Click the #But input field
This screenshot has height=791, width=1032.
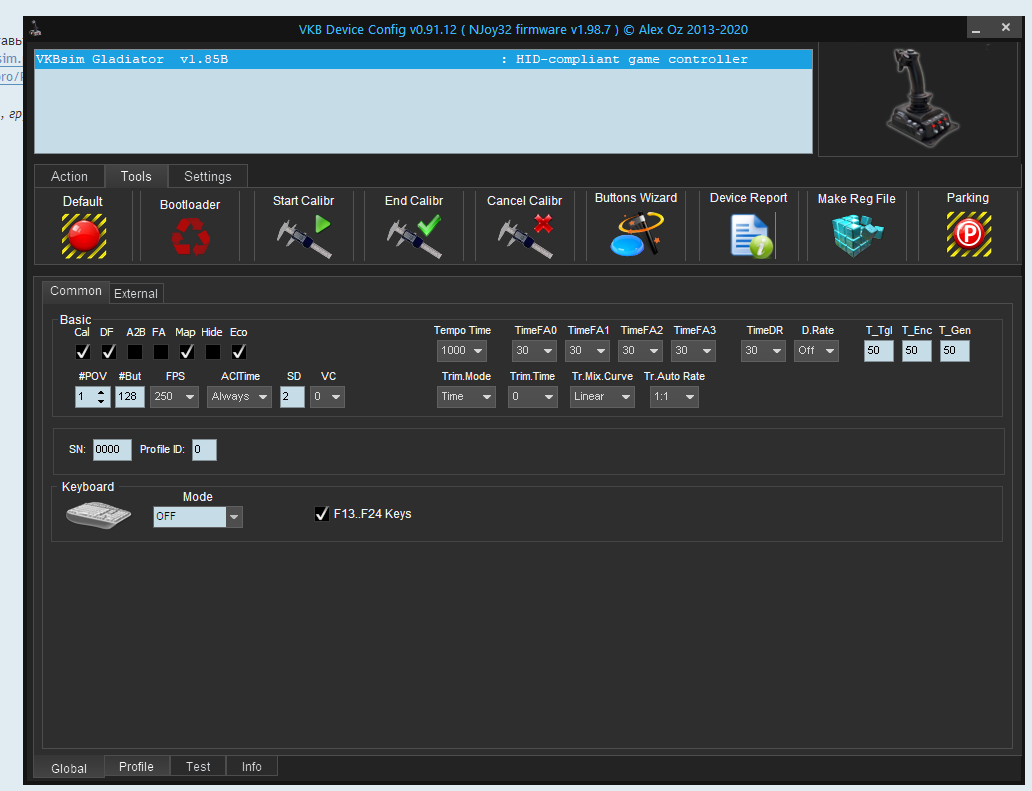130,397
